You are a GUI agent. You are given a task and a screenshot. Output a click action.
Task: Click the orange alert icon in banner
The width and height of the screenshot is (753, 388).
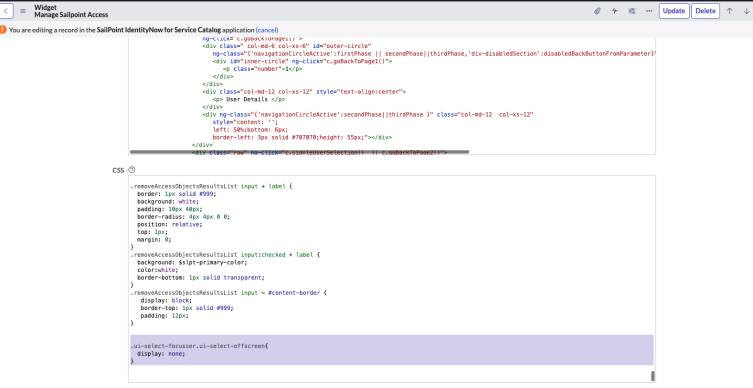(x=3, y=29)
